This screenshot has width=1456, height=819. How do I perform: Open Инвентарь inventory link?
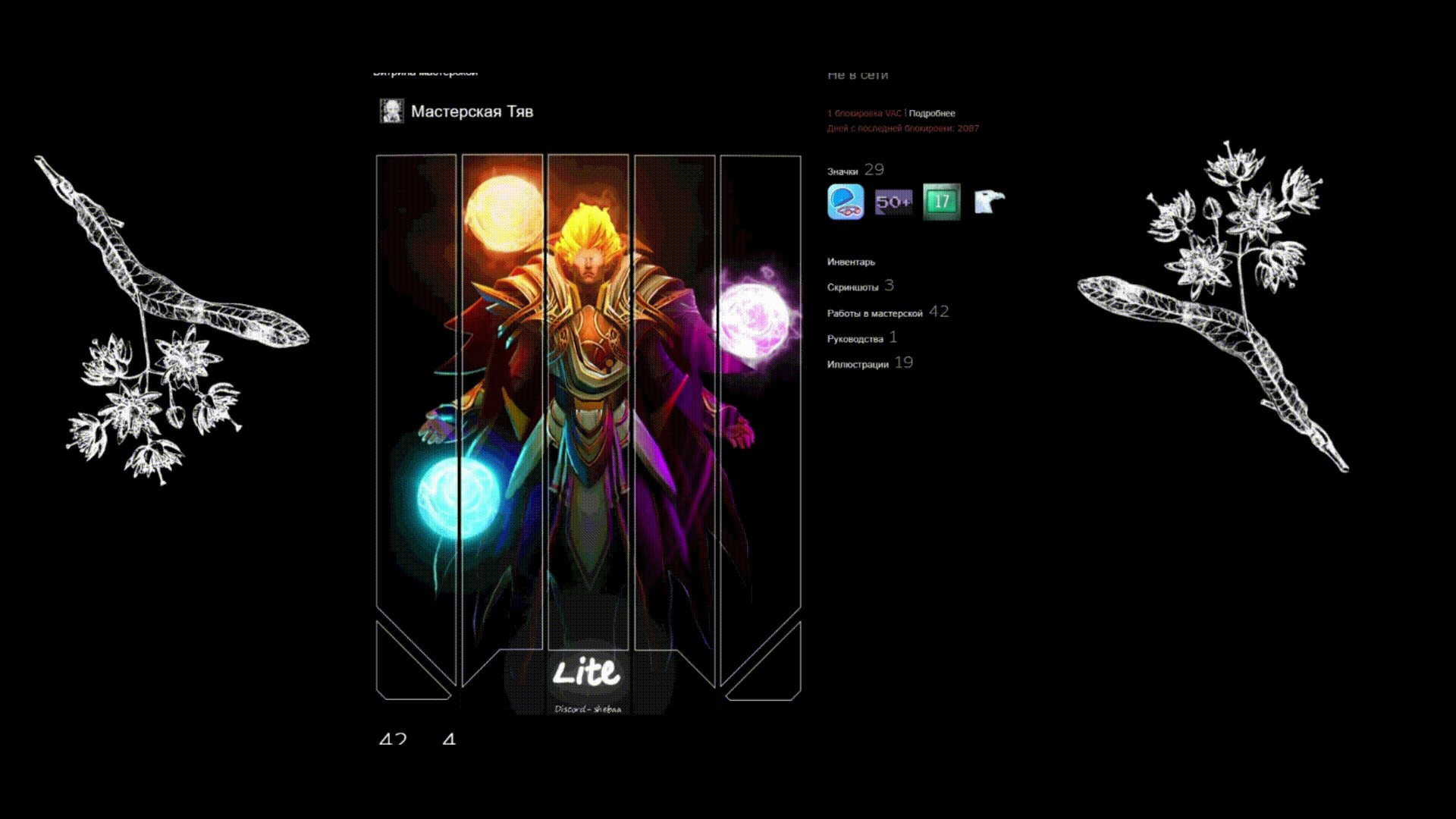851,262
